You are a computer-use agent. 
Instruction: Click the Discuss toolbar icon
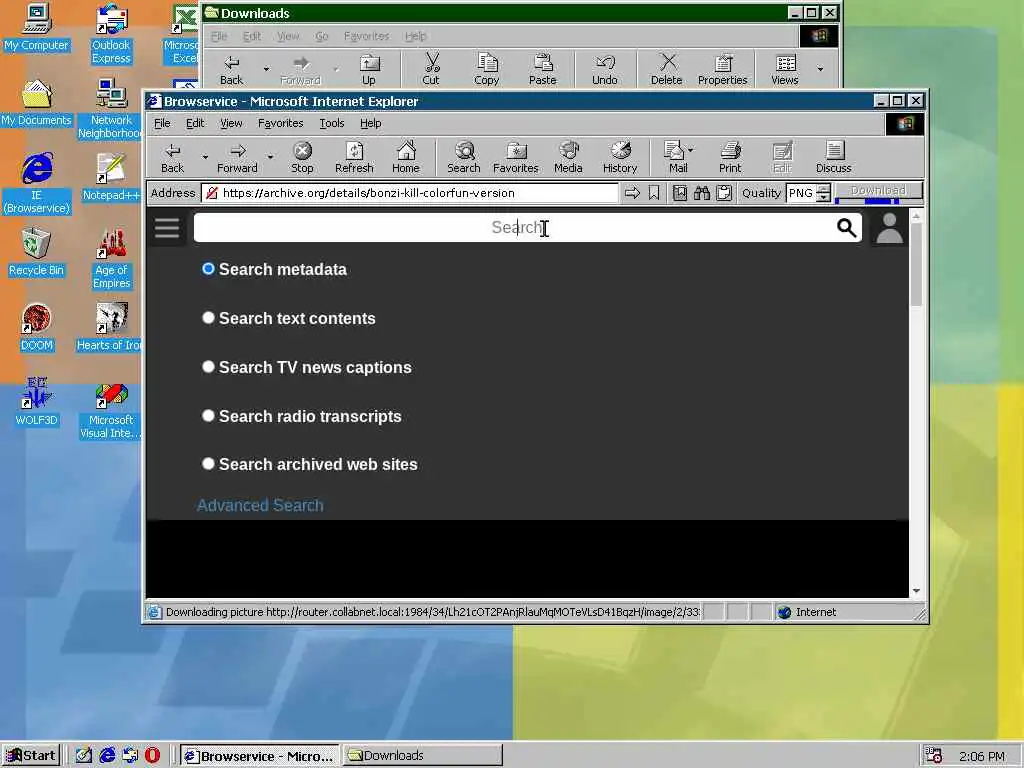pyautogui.click(x=833, y=157)
